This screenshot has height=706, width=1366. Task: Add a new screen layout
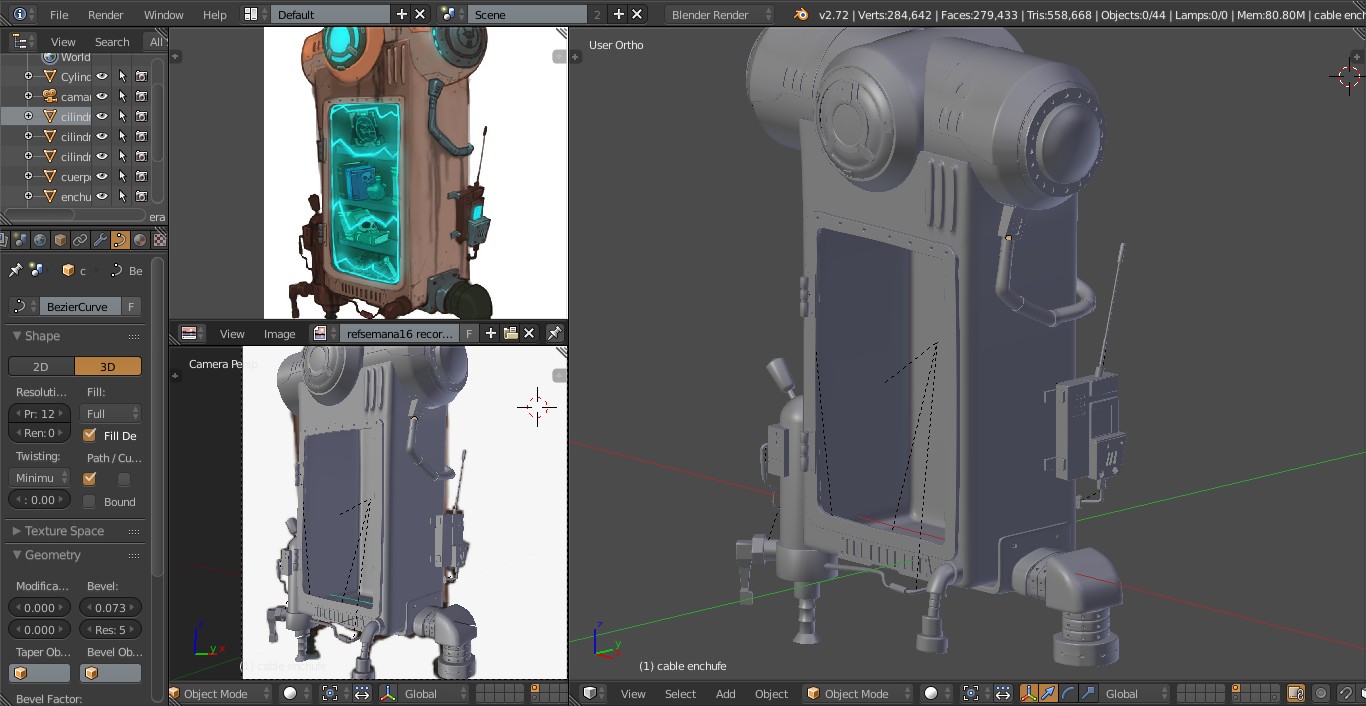tap(402, 14)
